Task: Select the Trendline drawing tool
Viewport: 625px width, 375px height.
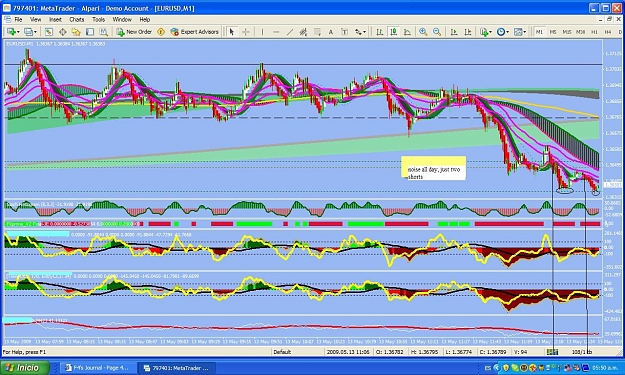Action: (290, 32)
